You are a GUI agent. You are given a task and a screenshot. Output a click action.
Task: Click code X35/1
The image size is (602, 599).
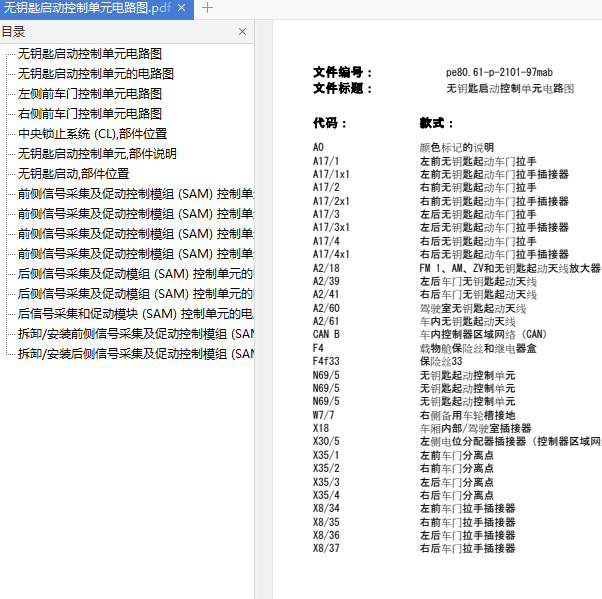click(326, 455)
